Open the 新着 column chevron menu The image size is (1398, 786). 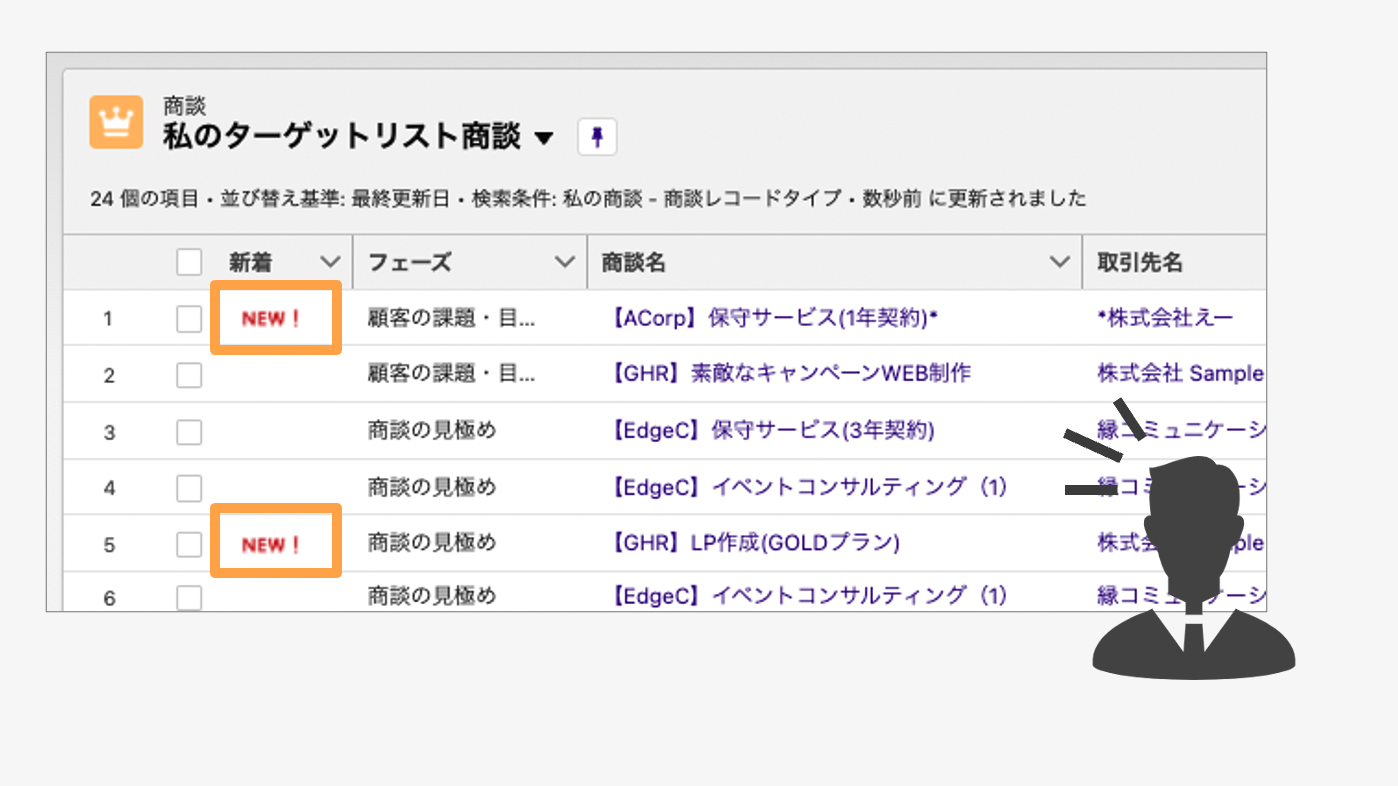pos(329,262)
